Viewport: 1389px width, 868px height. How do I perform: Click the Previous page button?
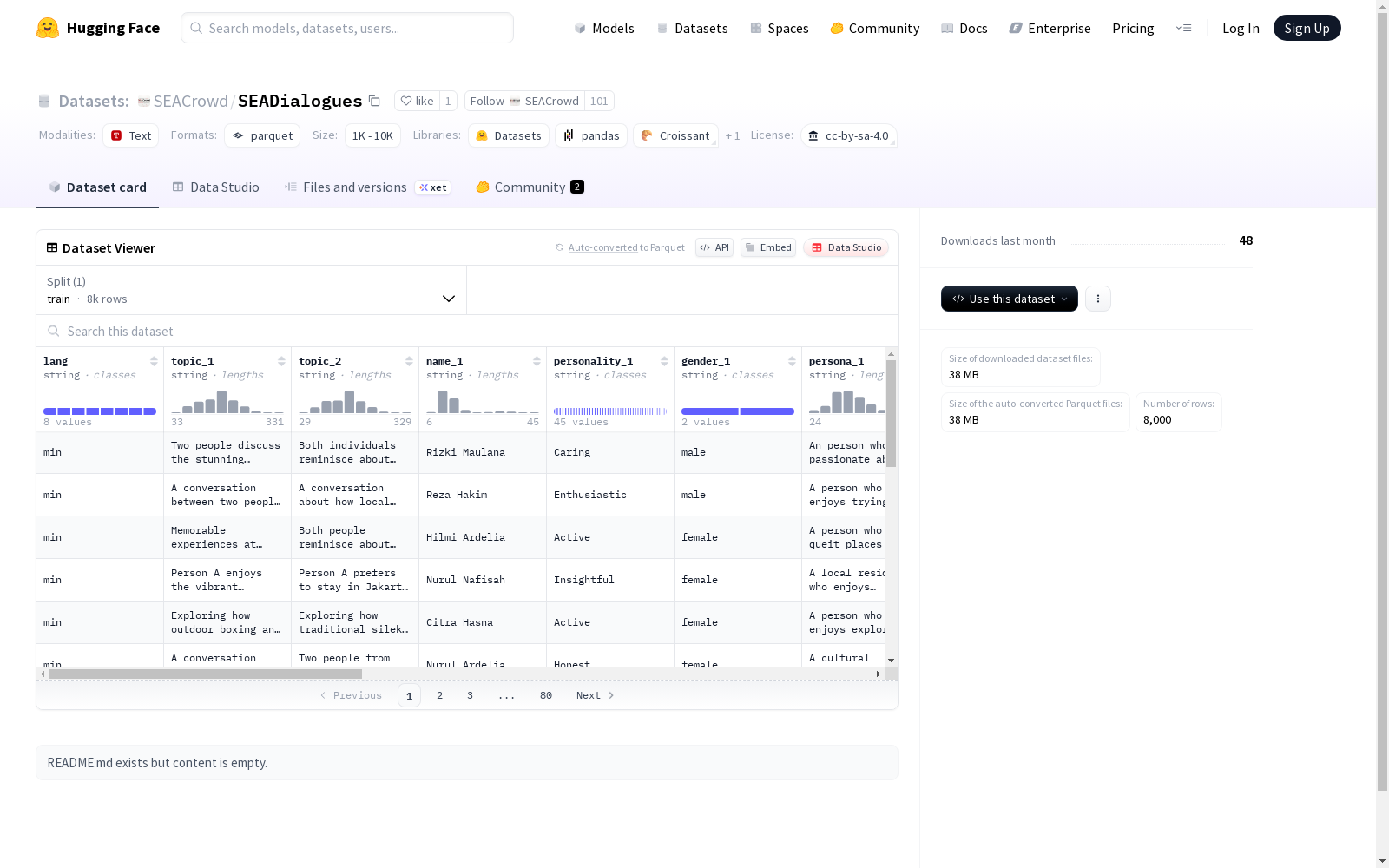coord(351,695)
